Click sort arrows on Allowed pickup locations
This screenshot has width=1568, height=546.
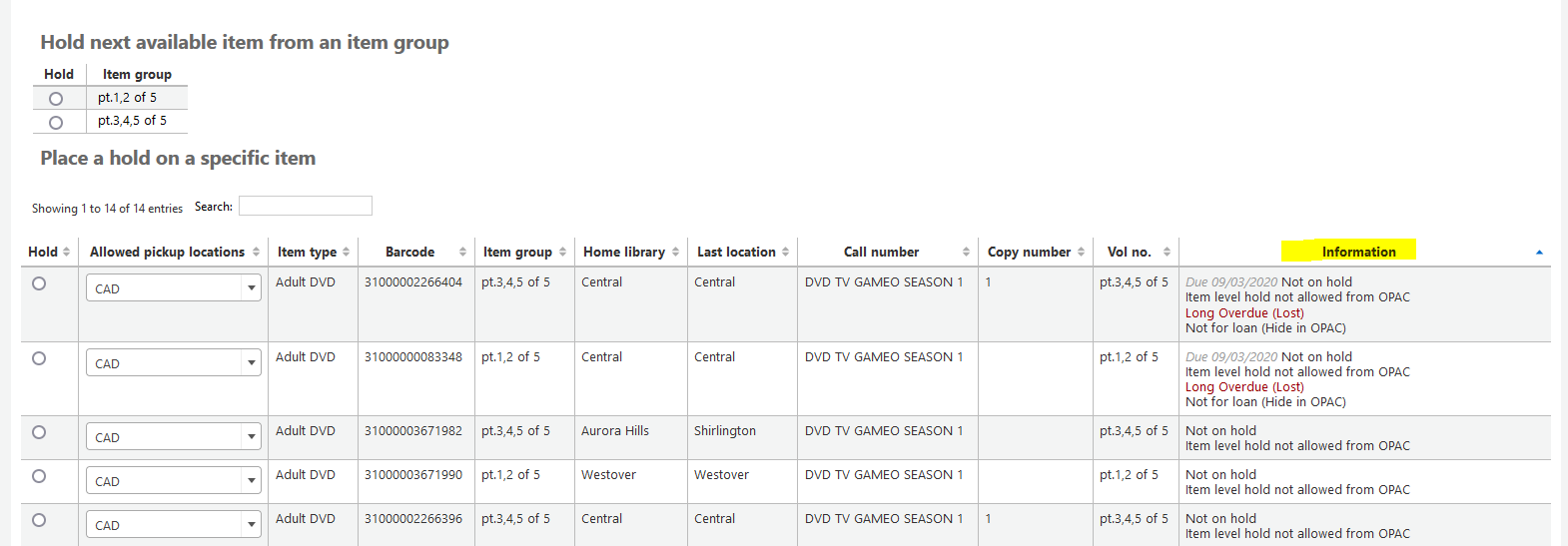pos(257,252)
